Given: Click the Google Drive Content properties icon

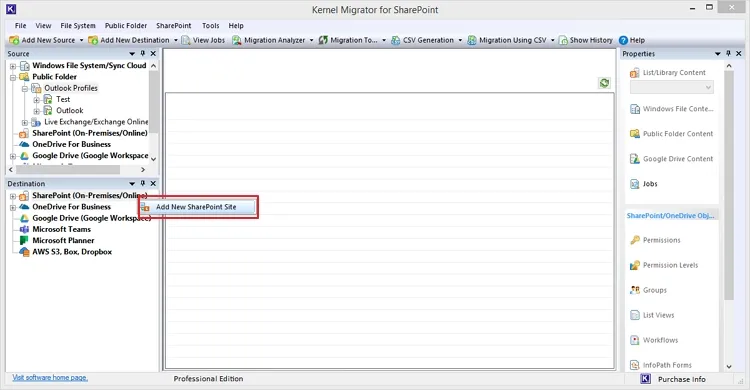Looking at the screenshot, I should click(635, 159).
